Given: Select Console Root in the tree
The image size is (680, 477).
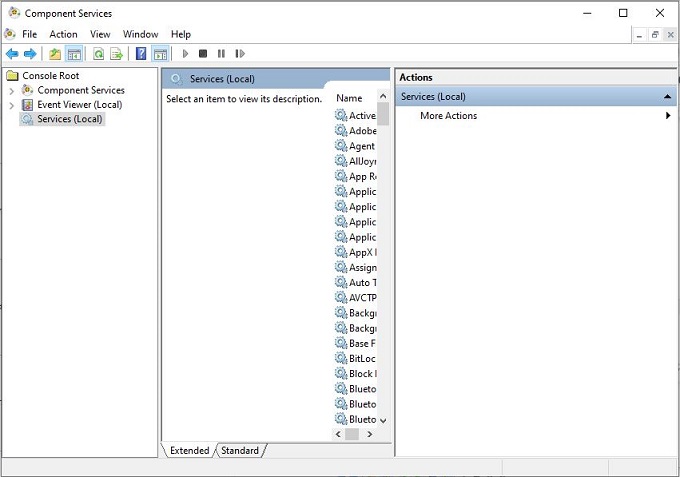Looking at the screenshot, I should (x=51, y=76).
